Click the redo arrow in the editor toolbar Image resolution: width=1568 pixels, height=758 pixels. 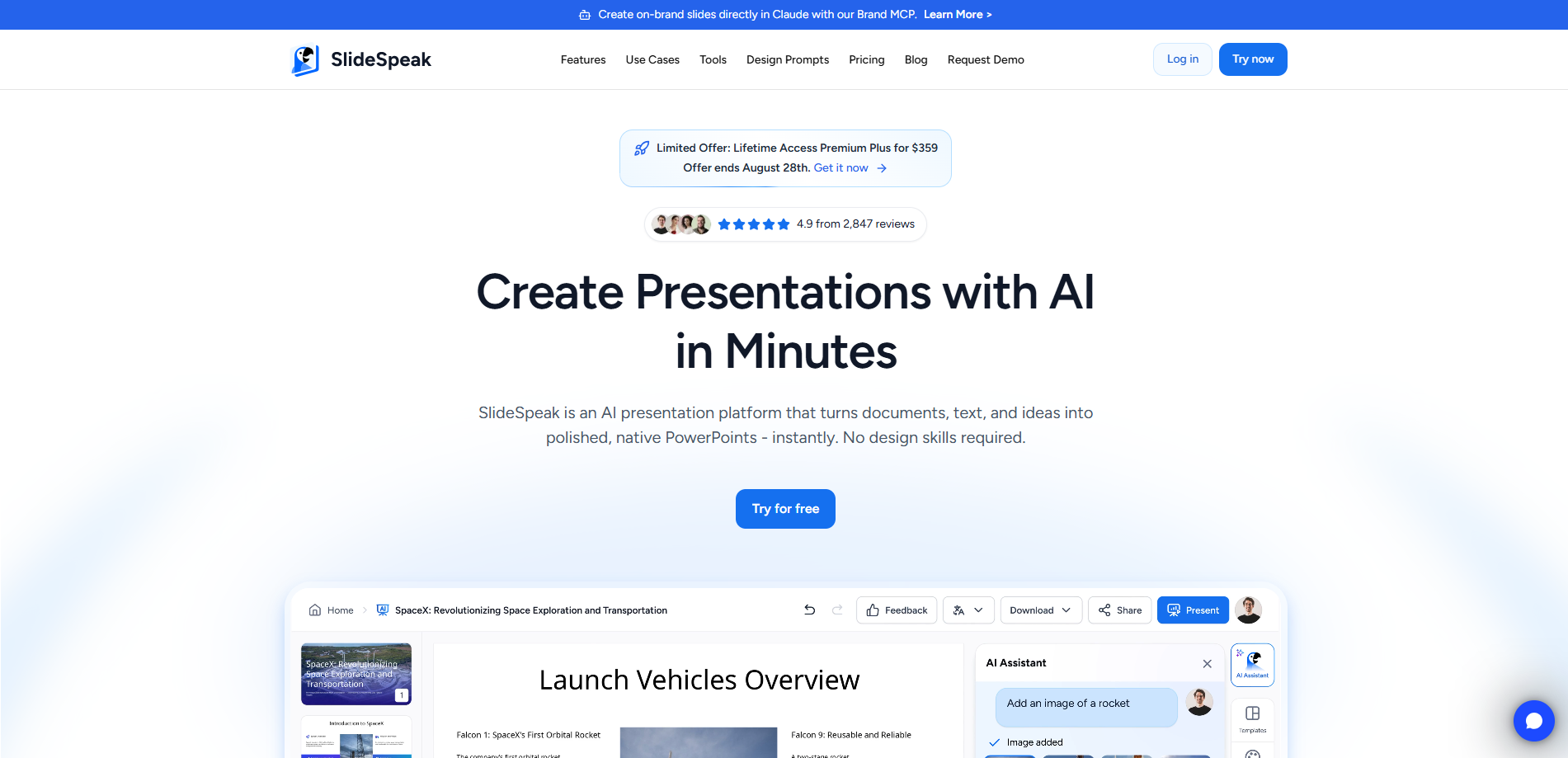pos(837,610)
